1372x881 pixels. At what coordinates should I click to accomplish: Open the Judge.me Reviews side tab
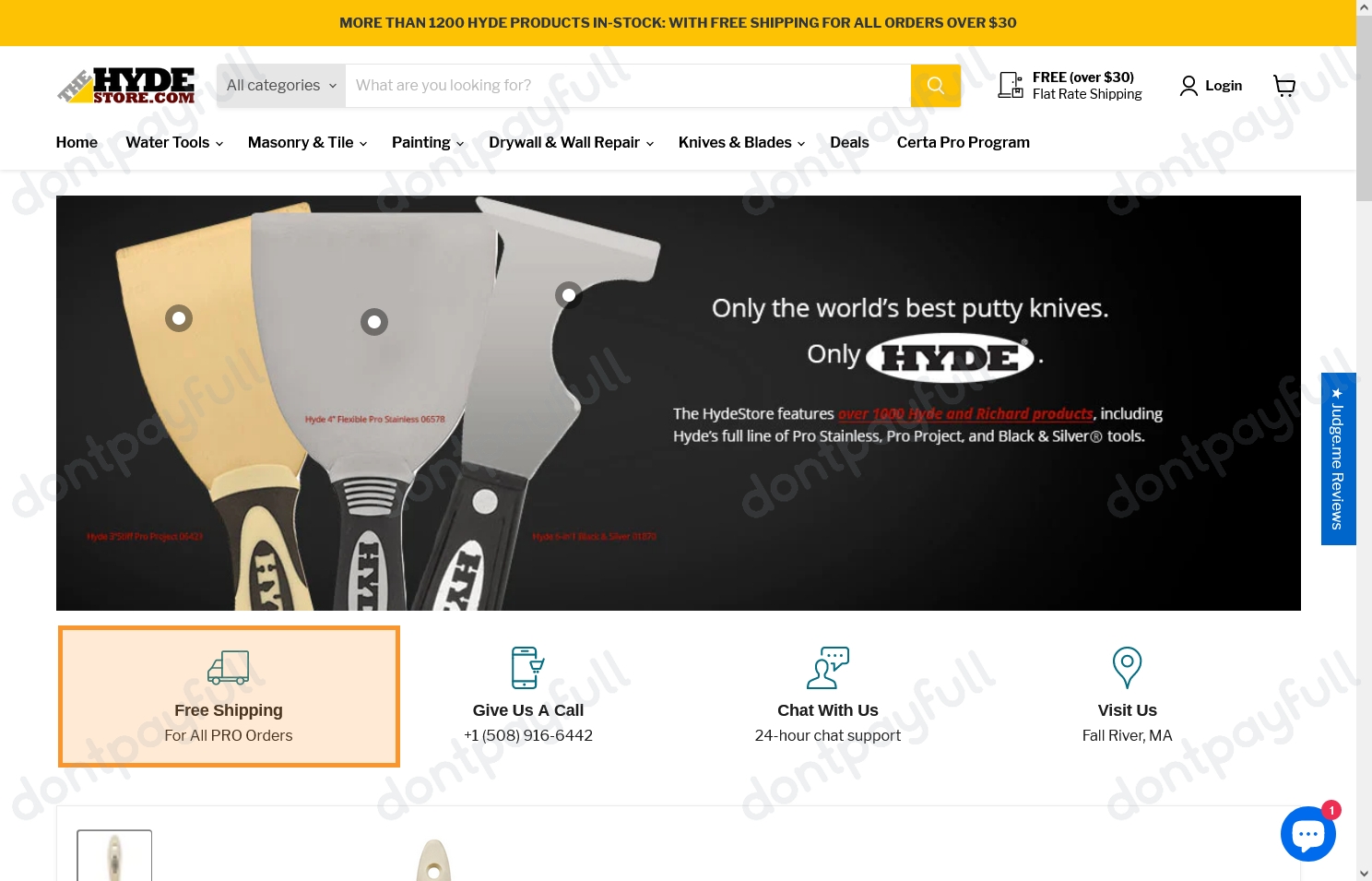click(x=1338, y=458)
